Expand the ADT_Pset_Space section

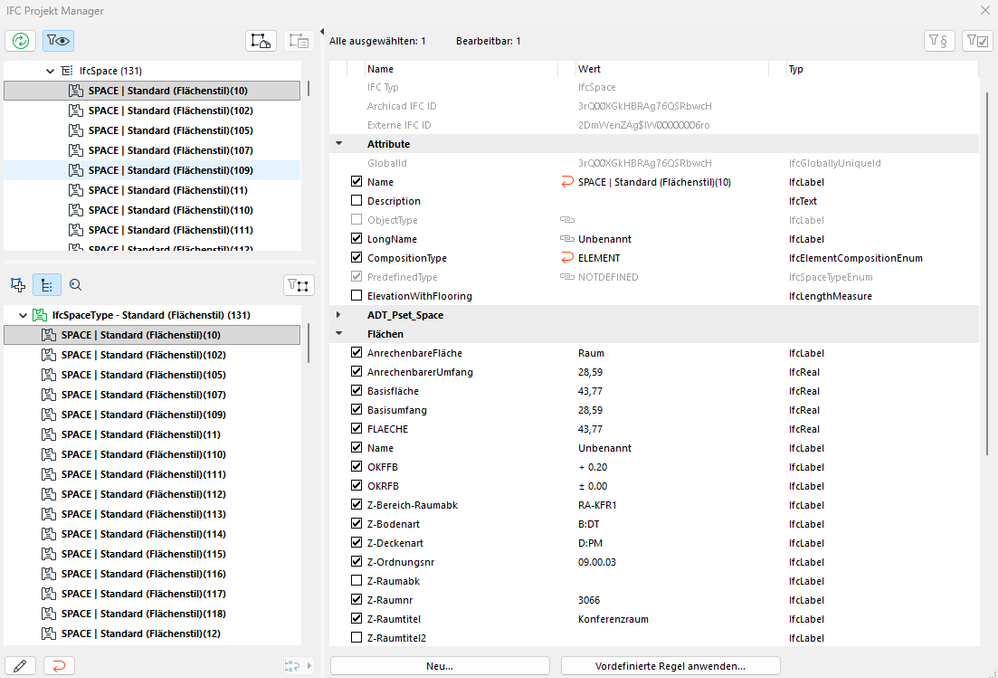(339, 314)
